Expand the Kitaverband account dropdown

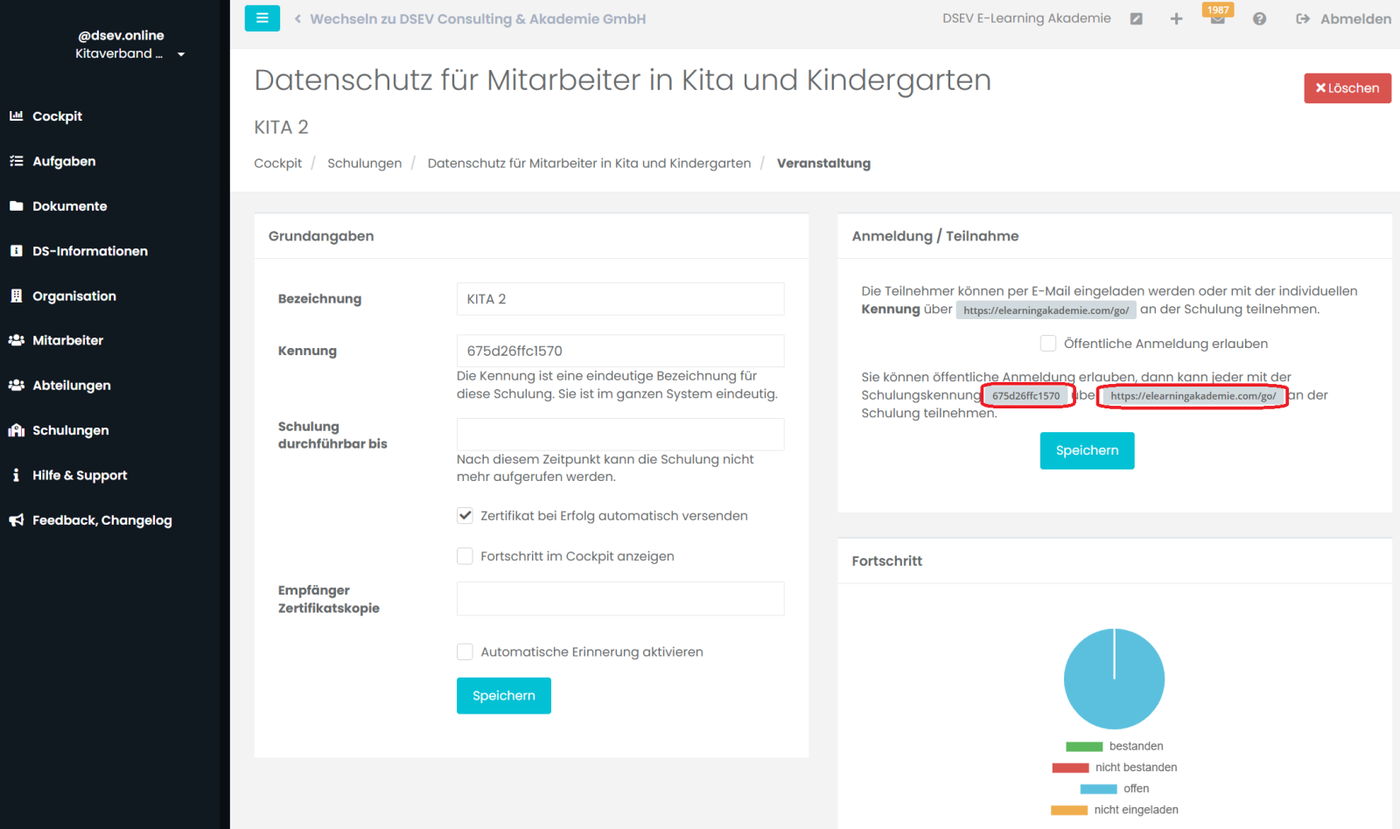(181, 54)
